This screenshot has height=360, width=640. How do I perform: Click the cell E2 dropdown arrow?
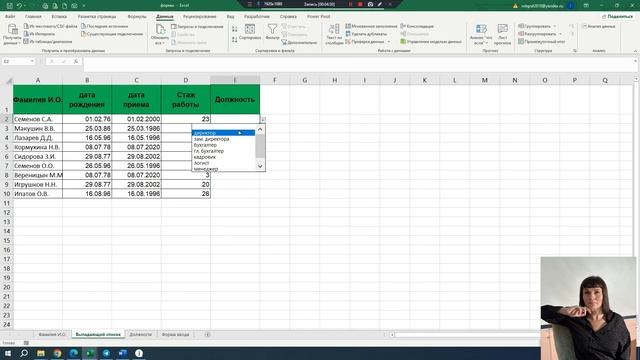point(263,119)
